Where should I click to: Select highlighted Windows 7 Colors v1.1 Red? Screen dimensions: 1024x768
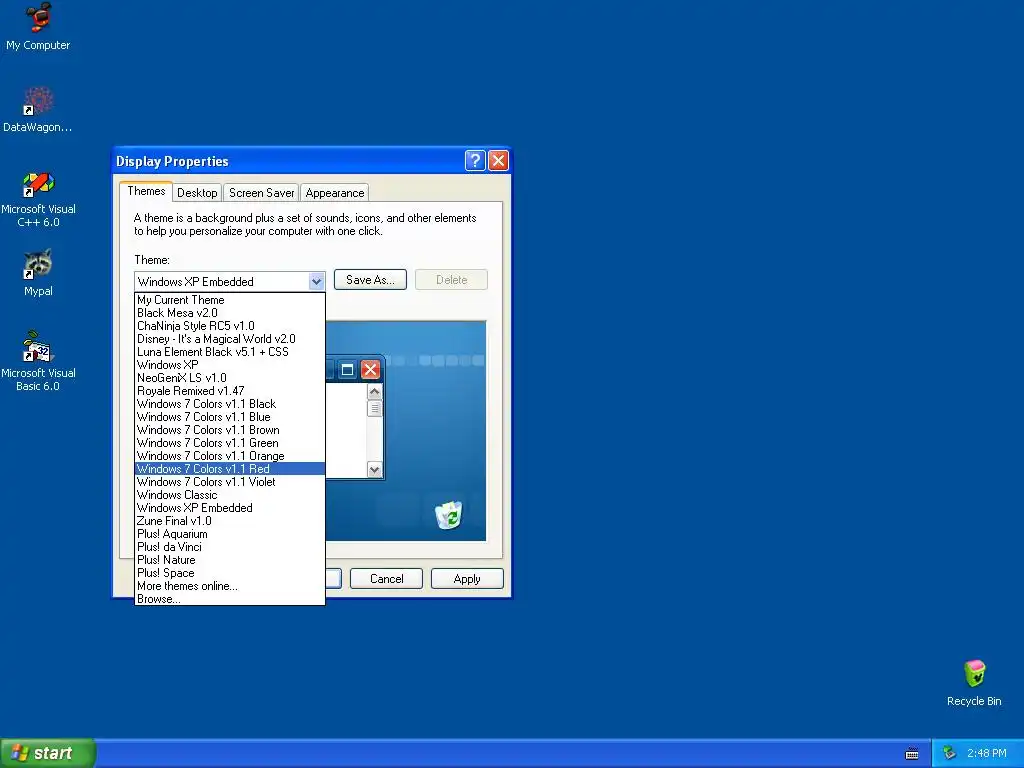click(x=230, y=469)
